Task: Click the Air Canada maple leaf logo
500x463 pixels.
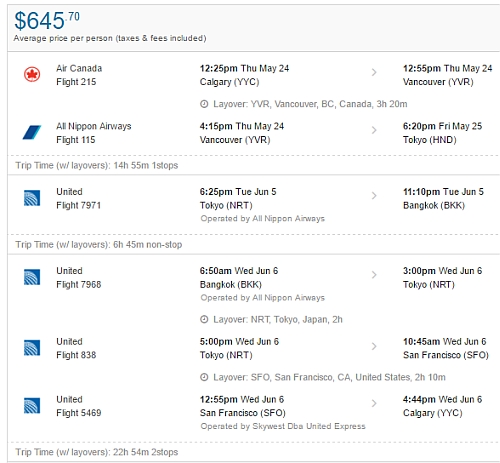Action: 32,74
